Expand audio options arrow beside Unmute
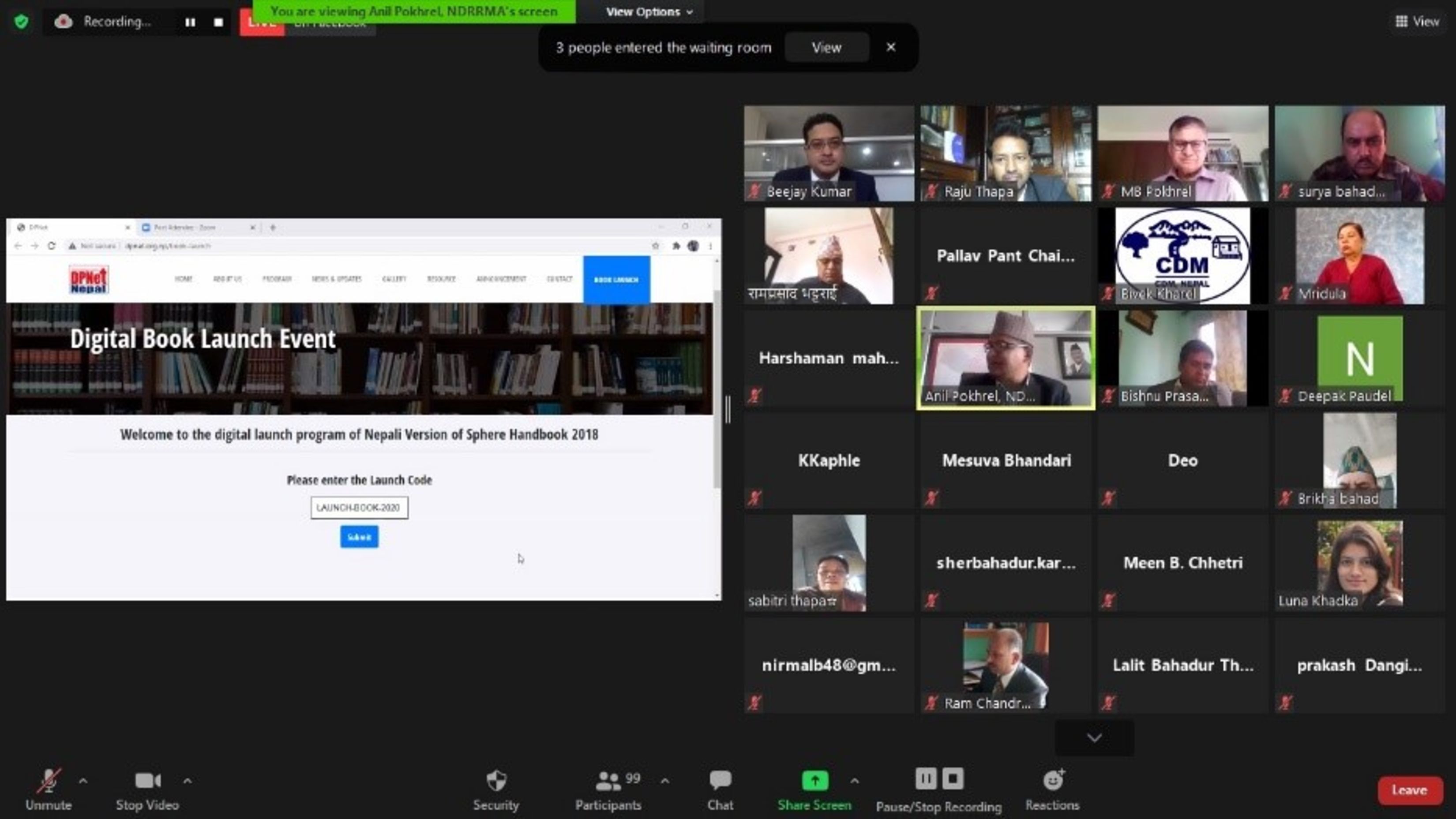The width and height of the screenshot is (1456, 819). point(83,781)
